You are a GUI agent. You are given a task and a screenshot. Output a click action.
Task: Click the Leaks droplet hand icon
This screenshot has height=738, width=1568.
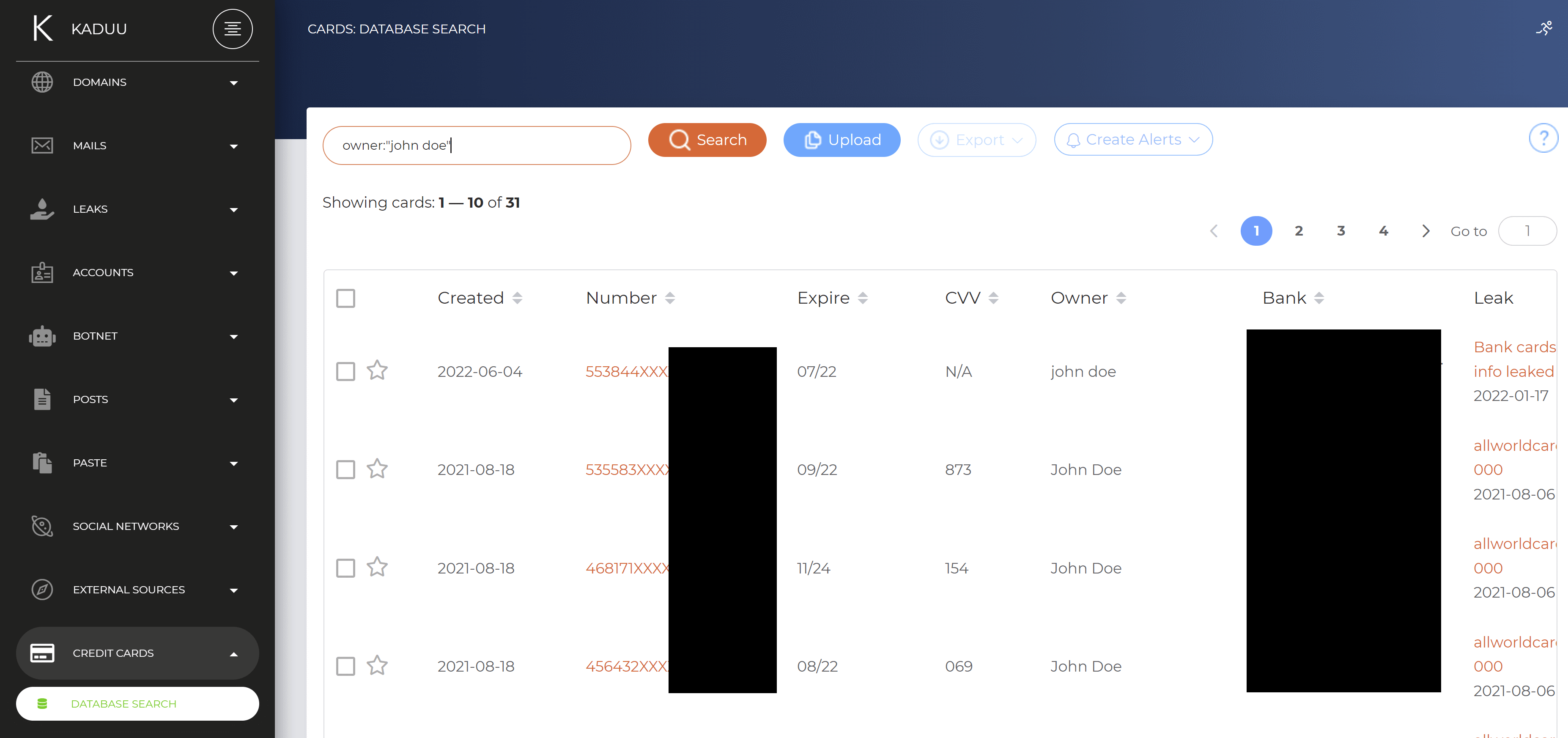pyautogui.click(x=42, y=209)
